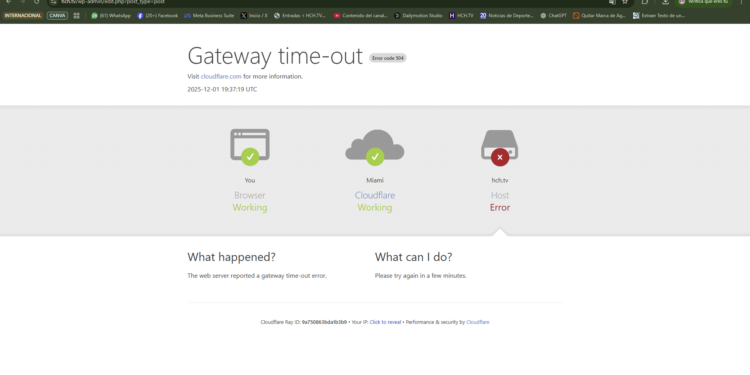Open the CANVA bookmark
The width and height of the screenshot is (750, 375).
pyautogui.click(x=57, y=16)
